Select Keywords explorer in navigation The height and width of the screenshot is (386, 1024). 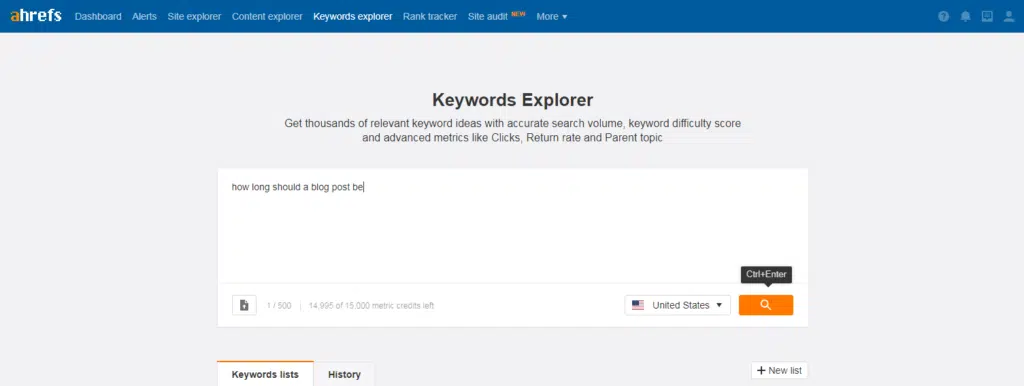click(353, 16)
